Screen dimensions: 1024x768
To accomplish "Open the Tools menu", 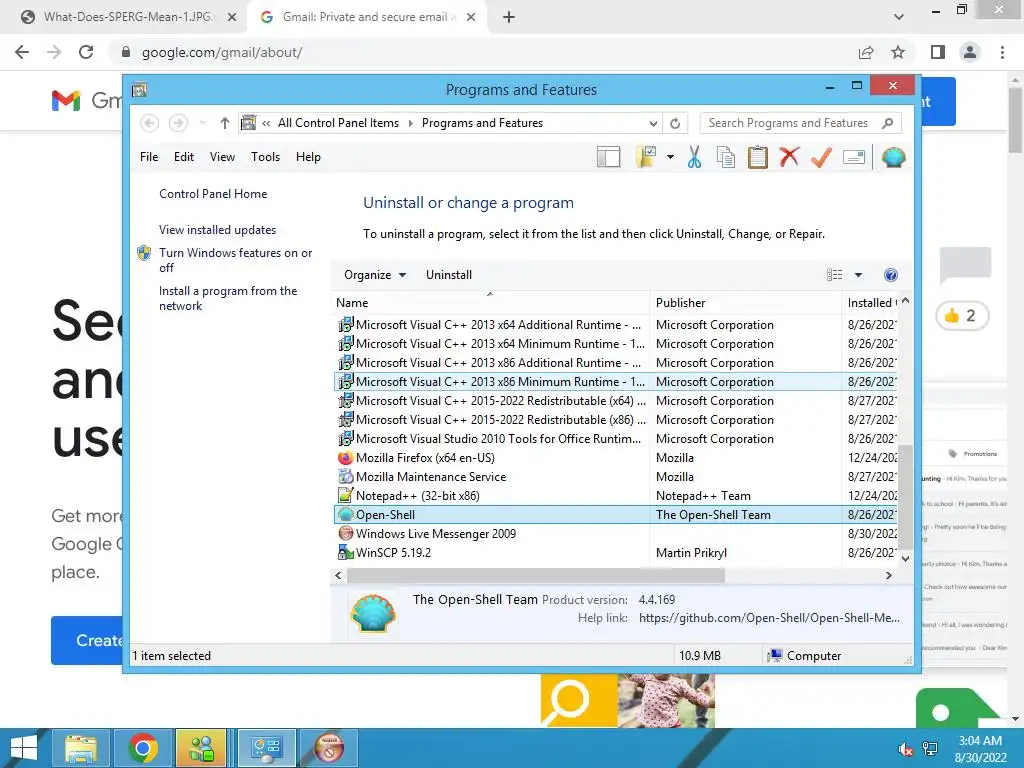I will (x=265, y=157).
